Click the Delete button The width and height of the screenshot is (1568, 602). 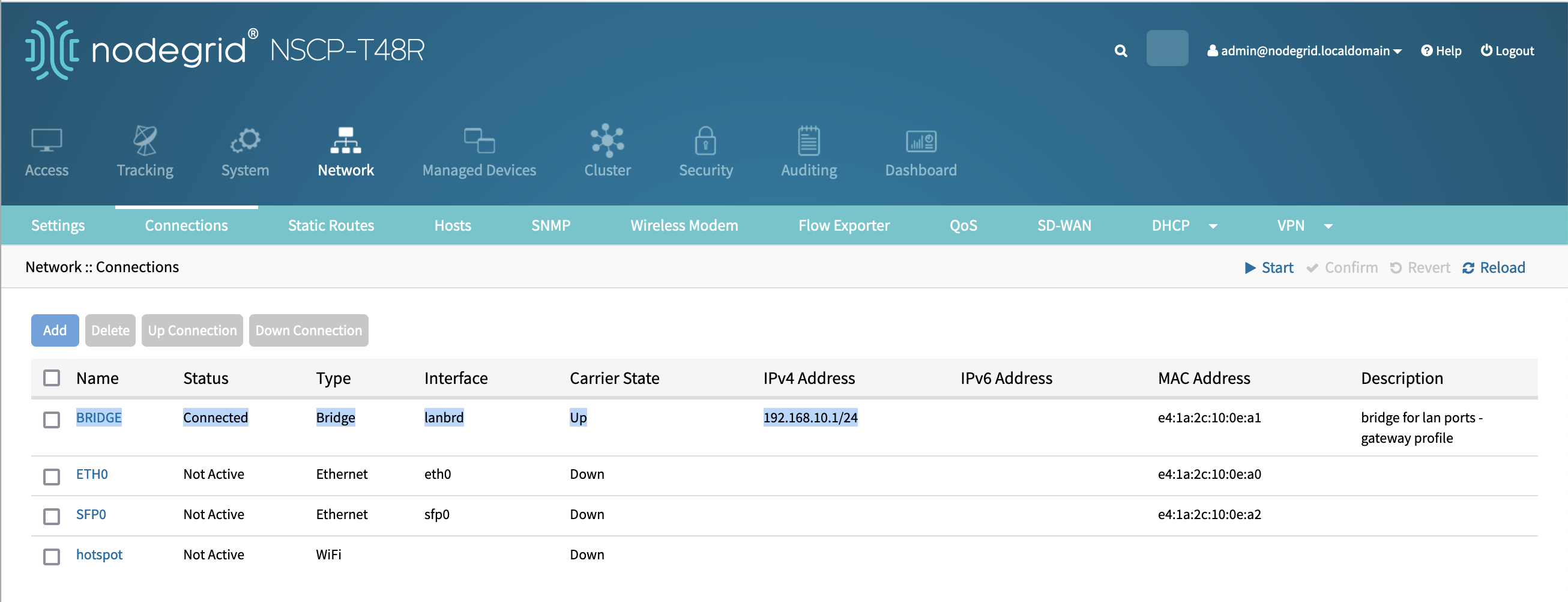point(110,330)
